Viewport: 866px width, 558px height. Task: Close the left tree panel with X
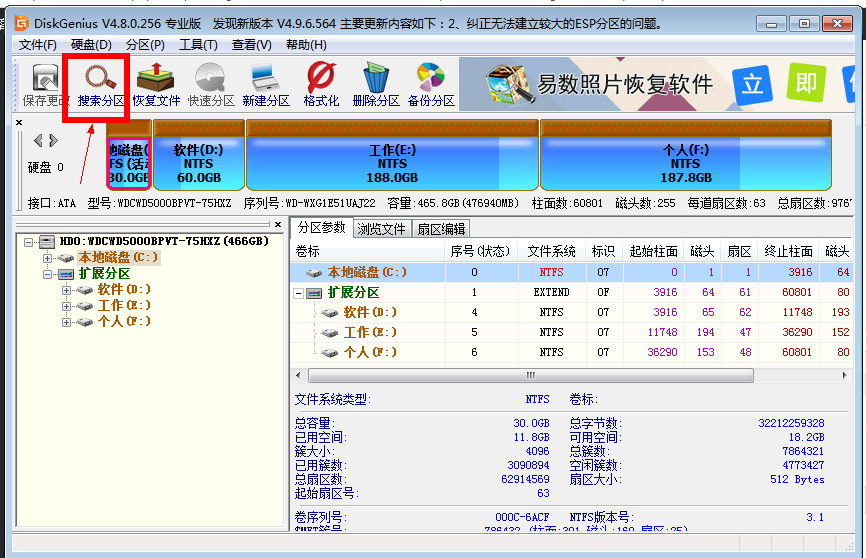tap(278, 224)
